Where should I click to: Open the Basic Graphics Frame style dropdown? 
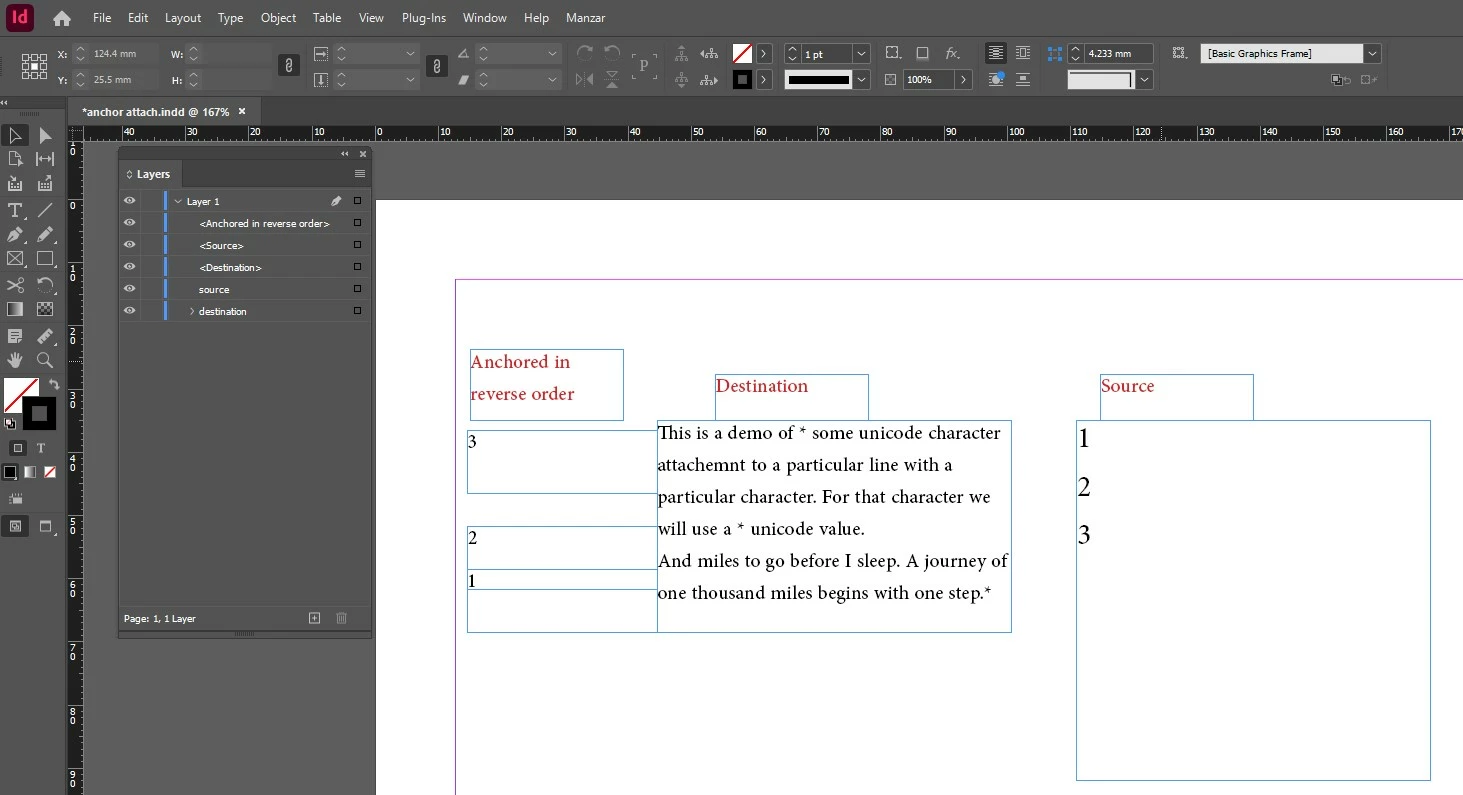1373,53
